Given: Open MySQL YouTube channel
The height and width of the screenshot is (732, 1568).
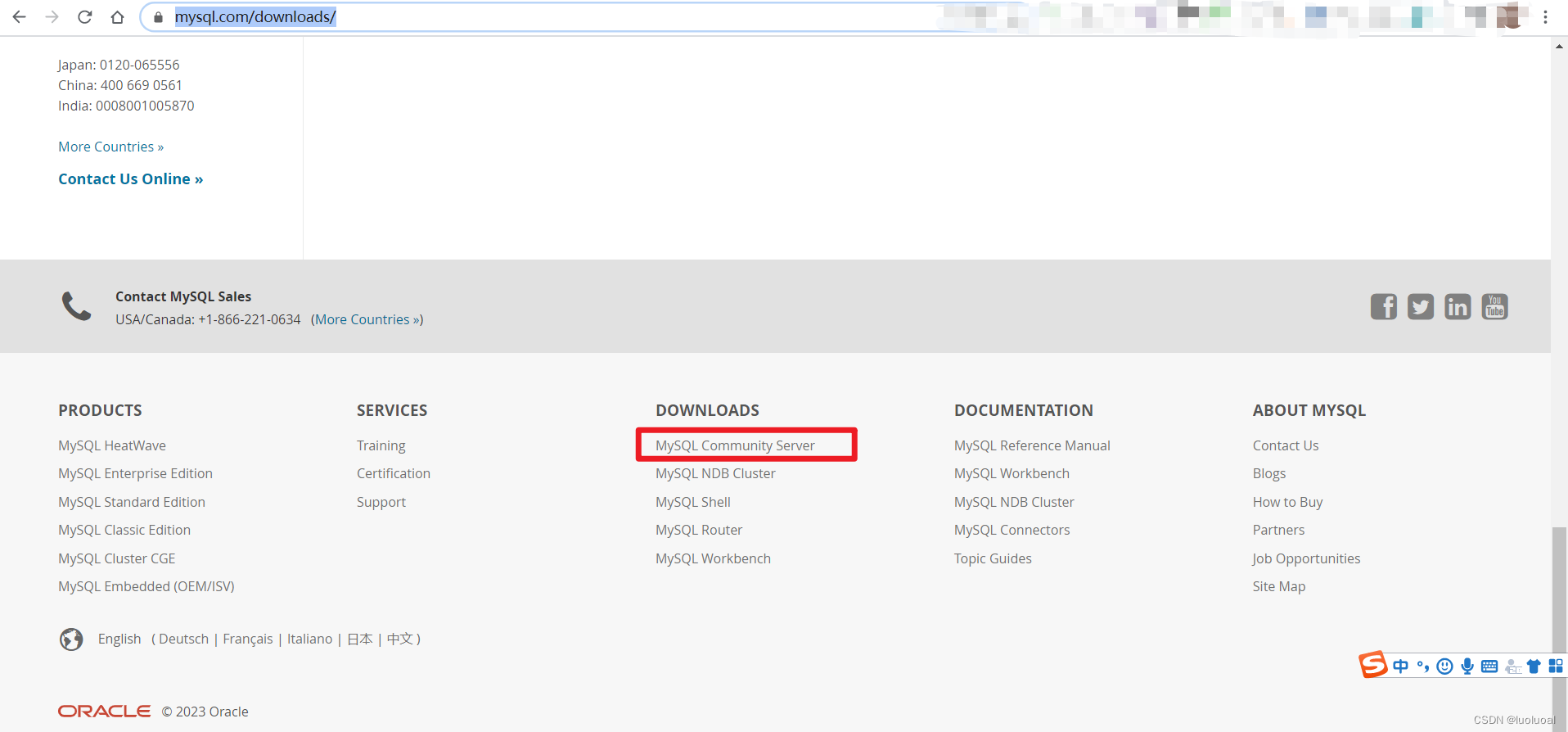Looking at the screenshot, I should [1494, 307].
